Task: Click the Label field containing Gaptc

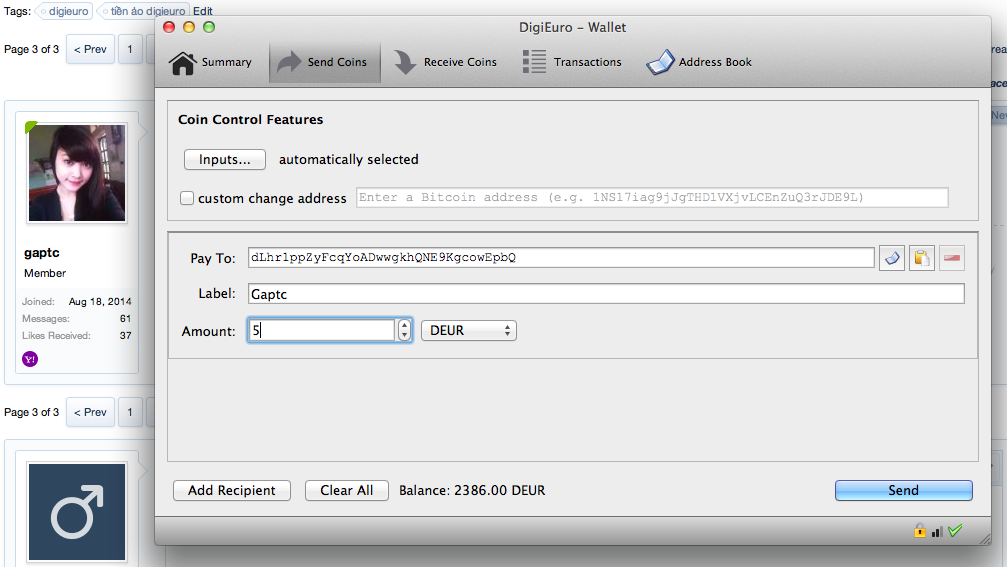Action: point(606,294)
